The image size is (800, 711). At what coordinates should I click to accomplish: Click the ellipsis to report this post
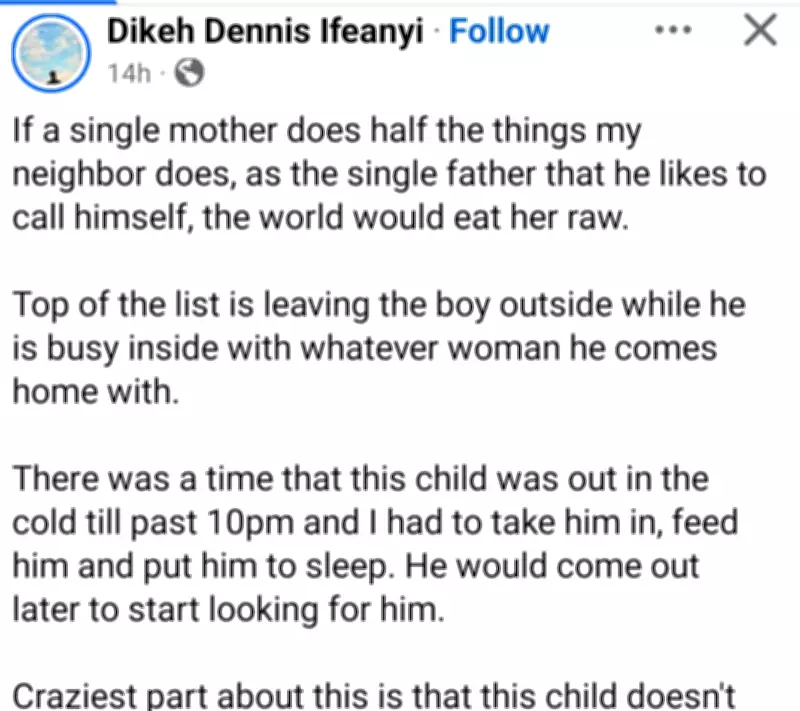click(x=673, y=31)
